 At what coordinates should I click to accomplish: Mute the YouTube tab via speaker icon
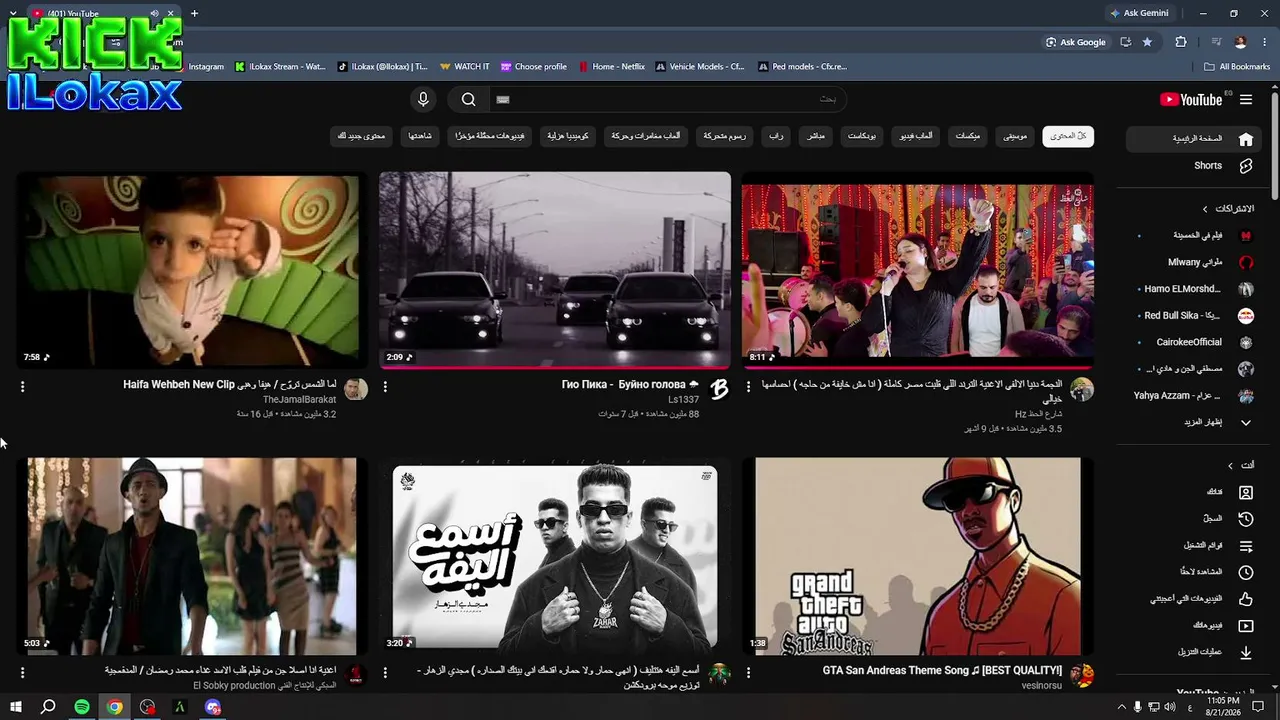click(x=154, y=14)
